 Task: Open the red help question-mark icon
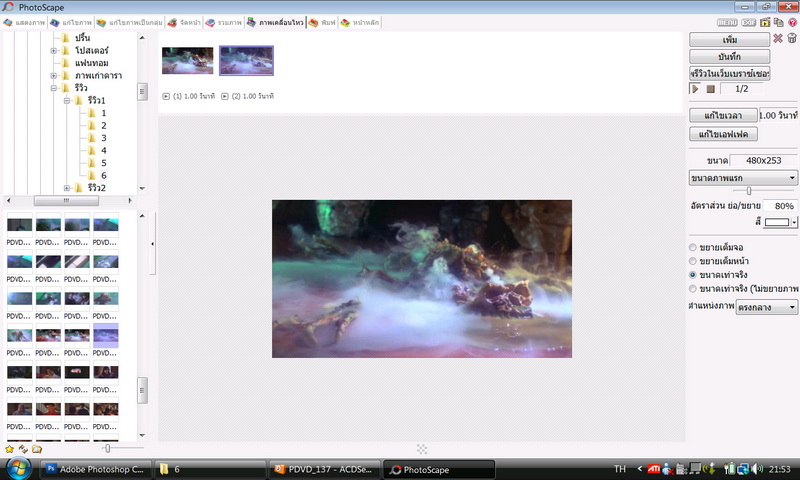[x=792, y=22]
